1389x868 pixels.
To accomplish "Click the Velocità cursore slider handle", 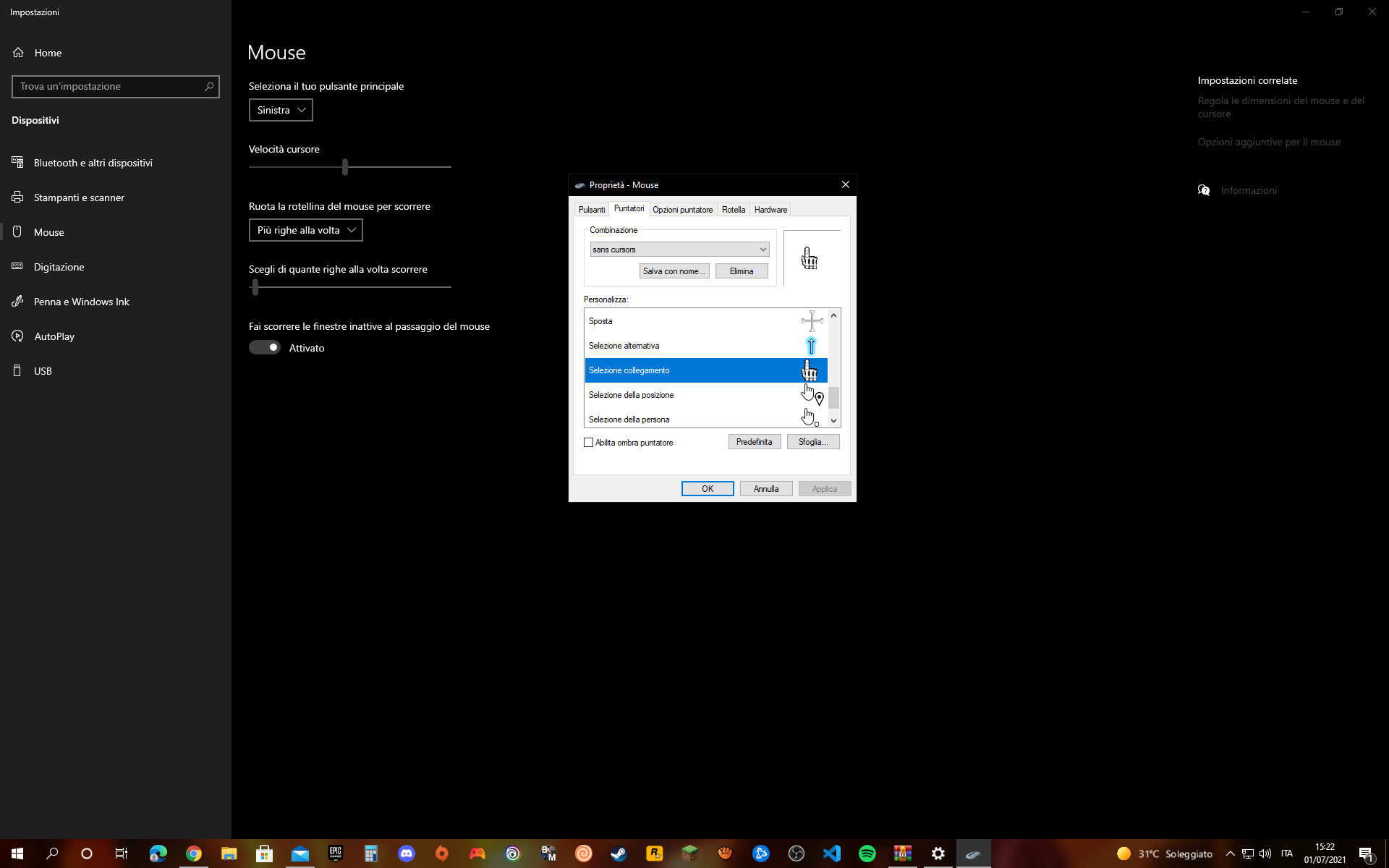I will pyautogui.click(x=345, y=167).
